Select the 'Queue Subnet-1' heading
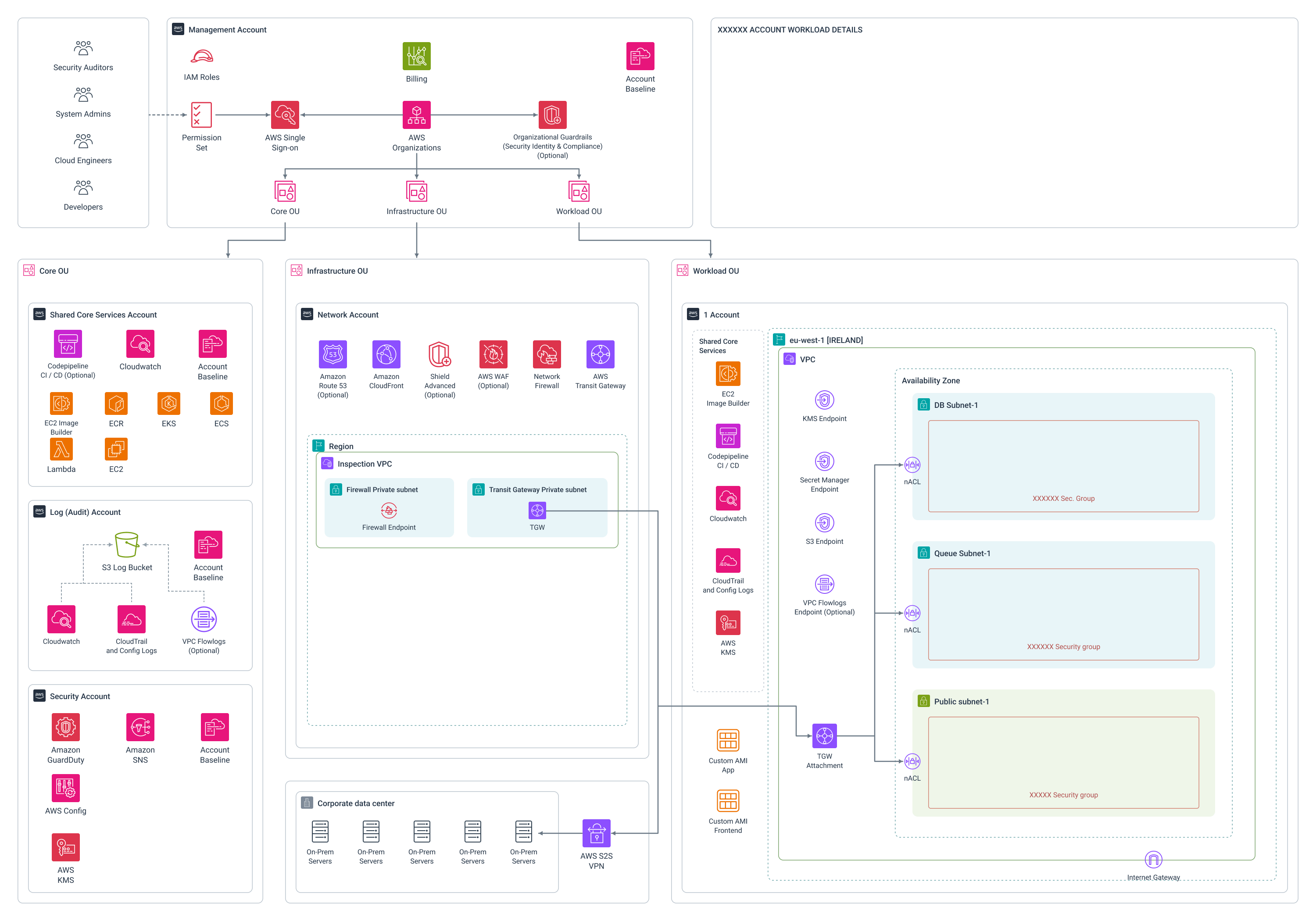The height and width of the screenshot is (921, 1316). point(962,553)
